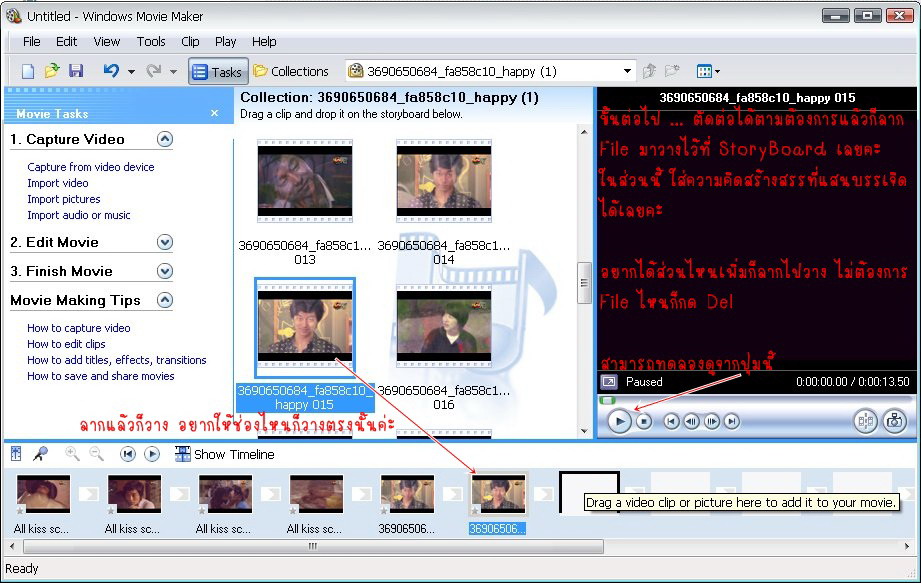The image size is (921, 583).
Task: Click Split the clip button
Action: pyautogui.click(x=866, y=421)
